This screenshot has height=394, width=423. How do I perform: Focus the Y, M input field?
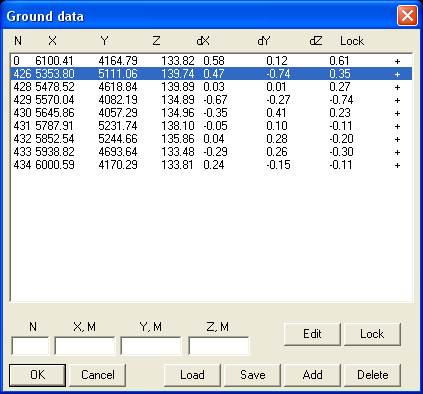click(151, 346)
